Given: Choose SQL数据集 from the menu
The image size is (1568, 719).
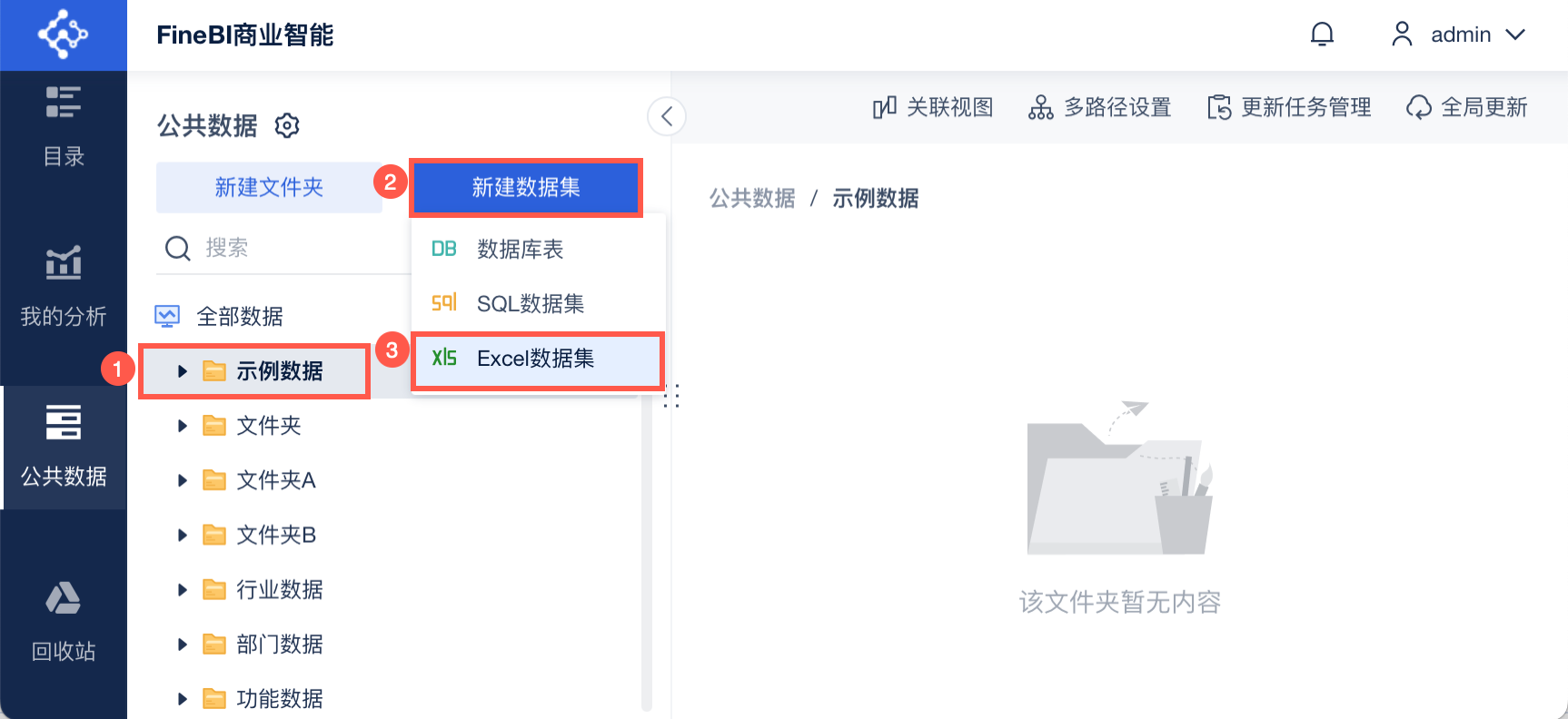Looking at the screenshot, I should 531,303.
